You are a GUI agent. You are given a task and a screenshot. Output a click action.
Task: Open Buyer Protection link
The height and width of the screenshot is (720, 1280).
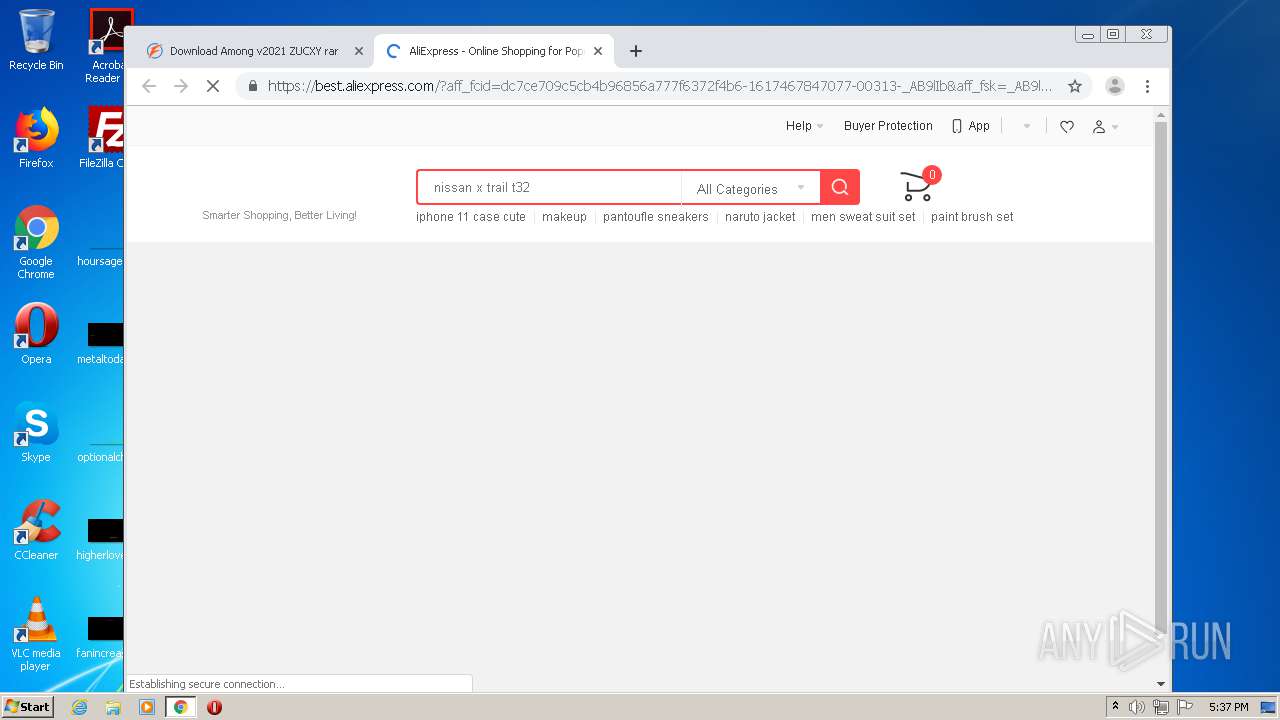pyautogui.click(x=888, y=126)
